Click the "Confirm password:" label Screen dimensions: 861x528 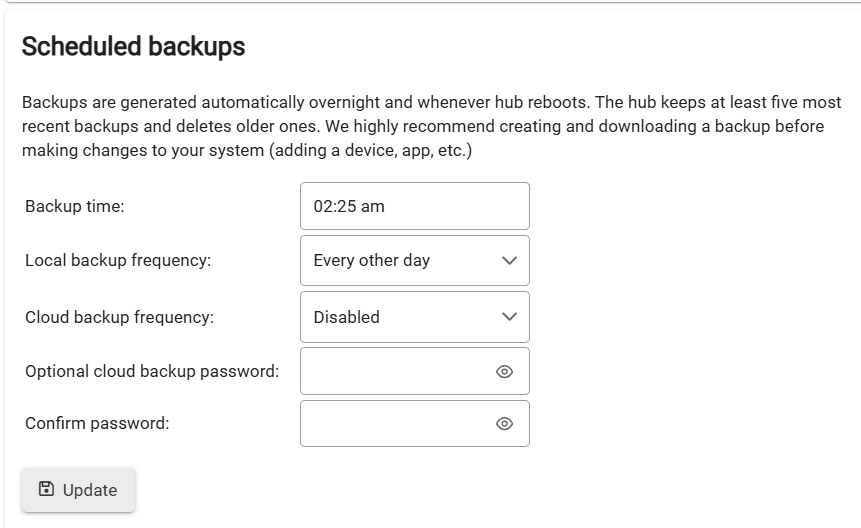97,423
